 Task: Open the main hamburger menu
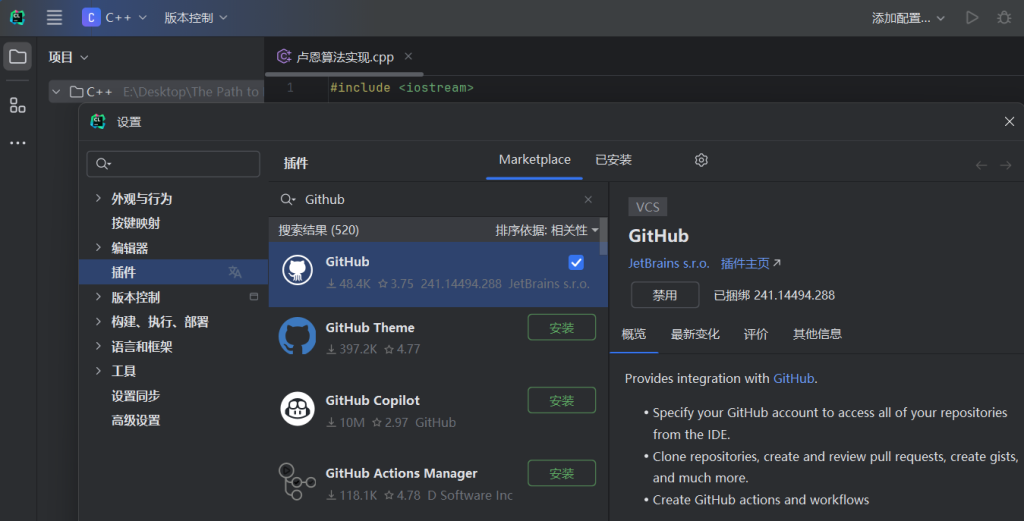(x=54, y=17)
